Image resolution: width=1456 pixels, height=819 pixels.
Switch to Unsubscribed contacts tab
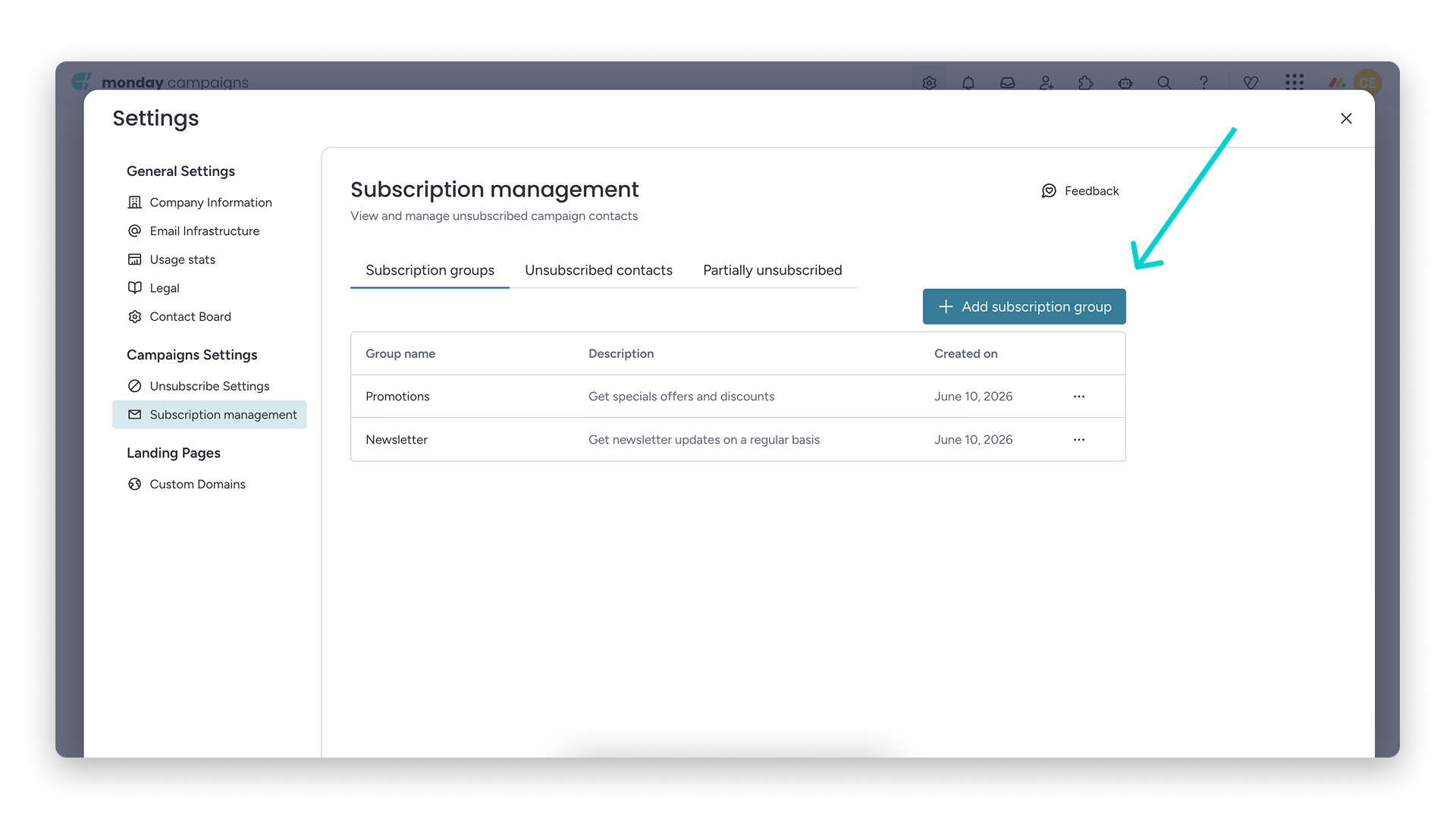pos(598,270)
